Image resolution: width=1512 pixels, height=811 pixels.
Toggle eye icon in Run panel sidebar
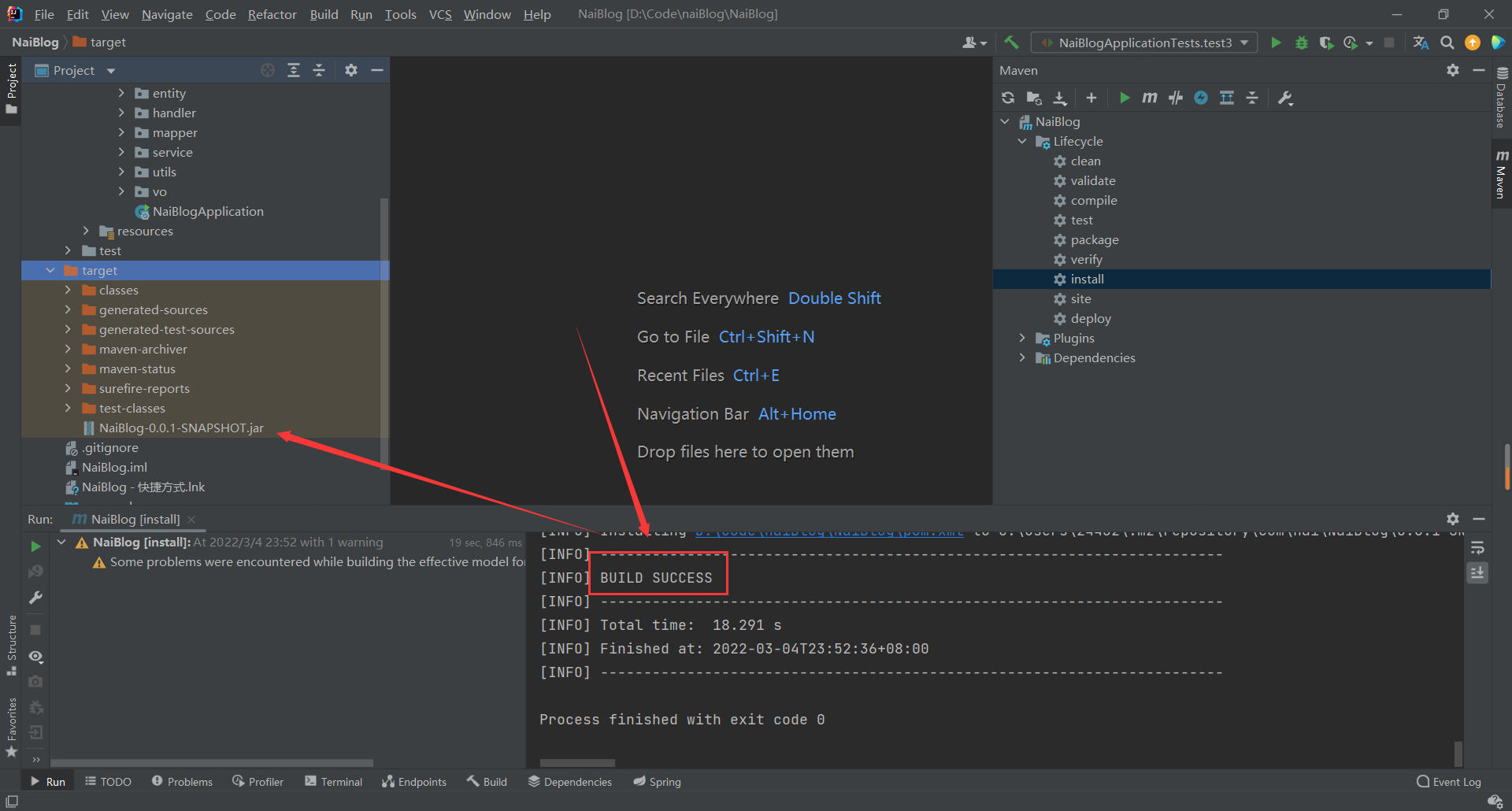[x=35, y=656]
